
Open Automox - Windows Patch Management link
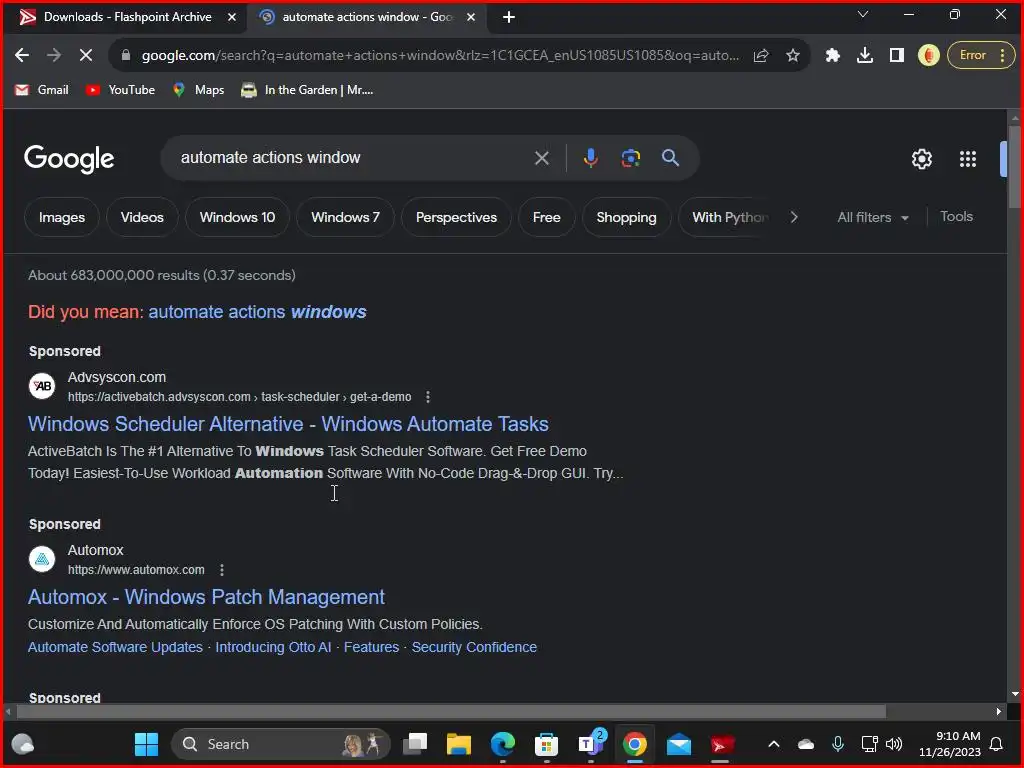206,598
